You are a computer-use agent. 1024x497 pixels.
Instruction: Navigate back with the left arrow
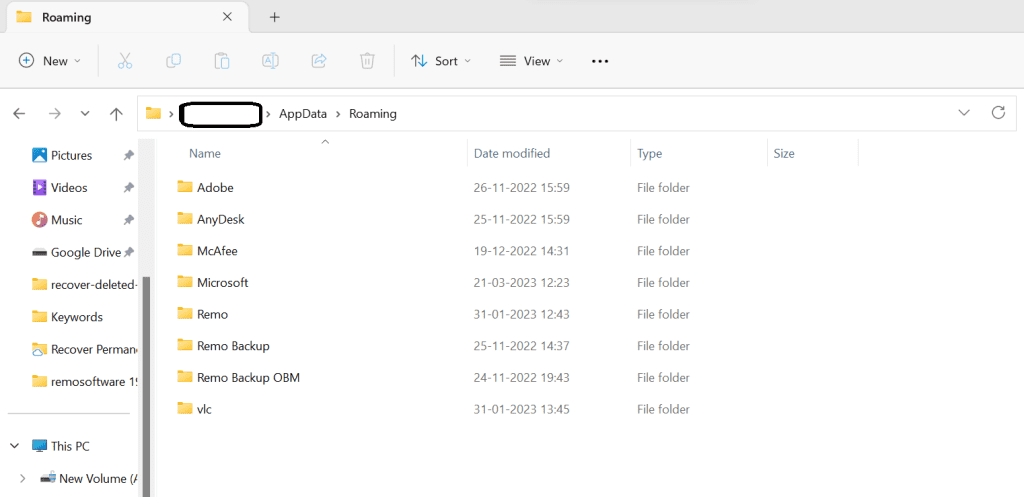point(19,114)
